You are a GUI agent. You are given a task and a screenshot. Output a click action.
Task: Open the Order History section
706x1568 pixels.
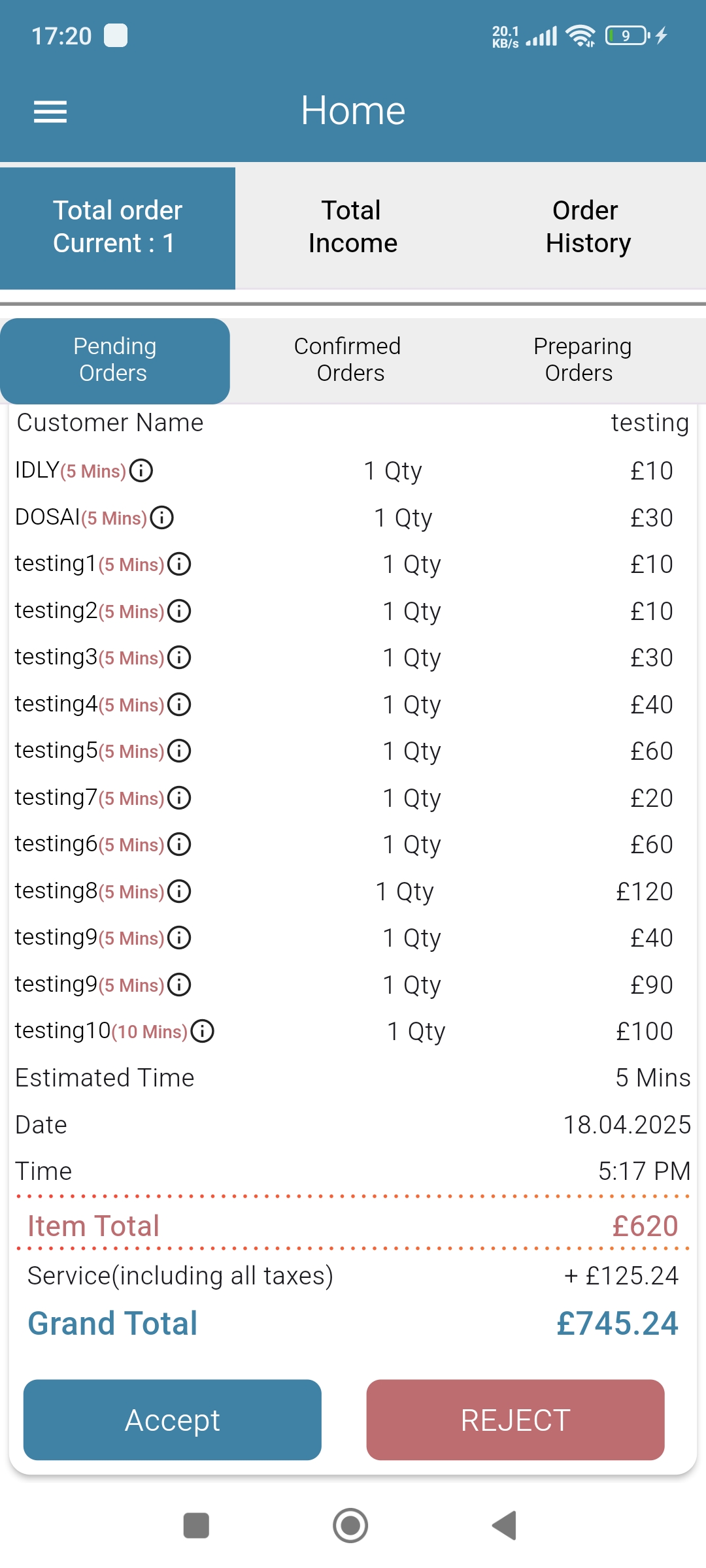coord(588,227)
